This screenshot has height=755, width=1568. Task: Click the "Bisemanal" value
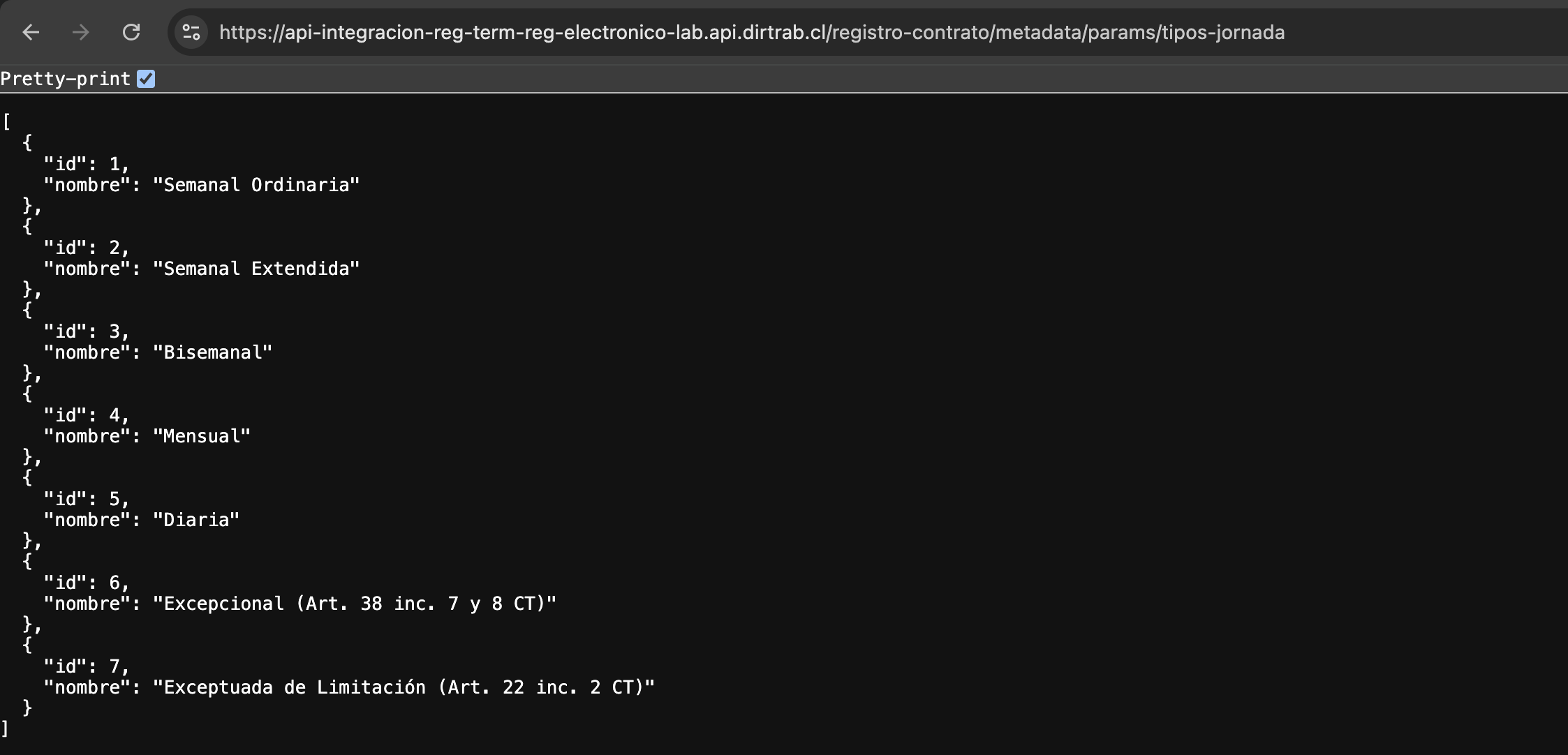click(212, 352)
